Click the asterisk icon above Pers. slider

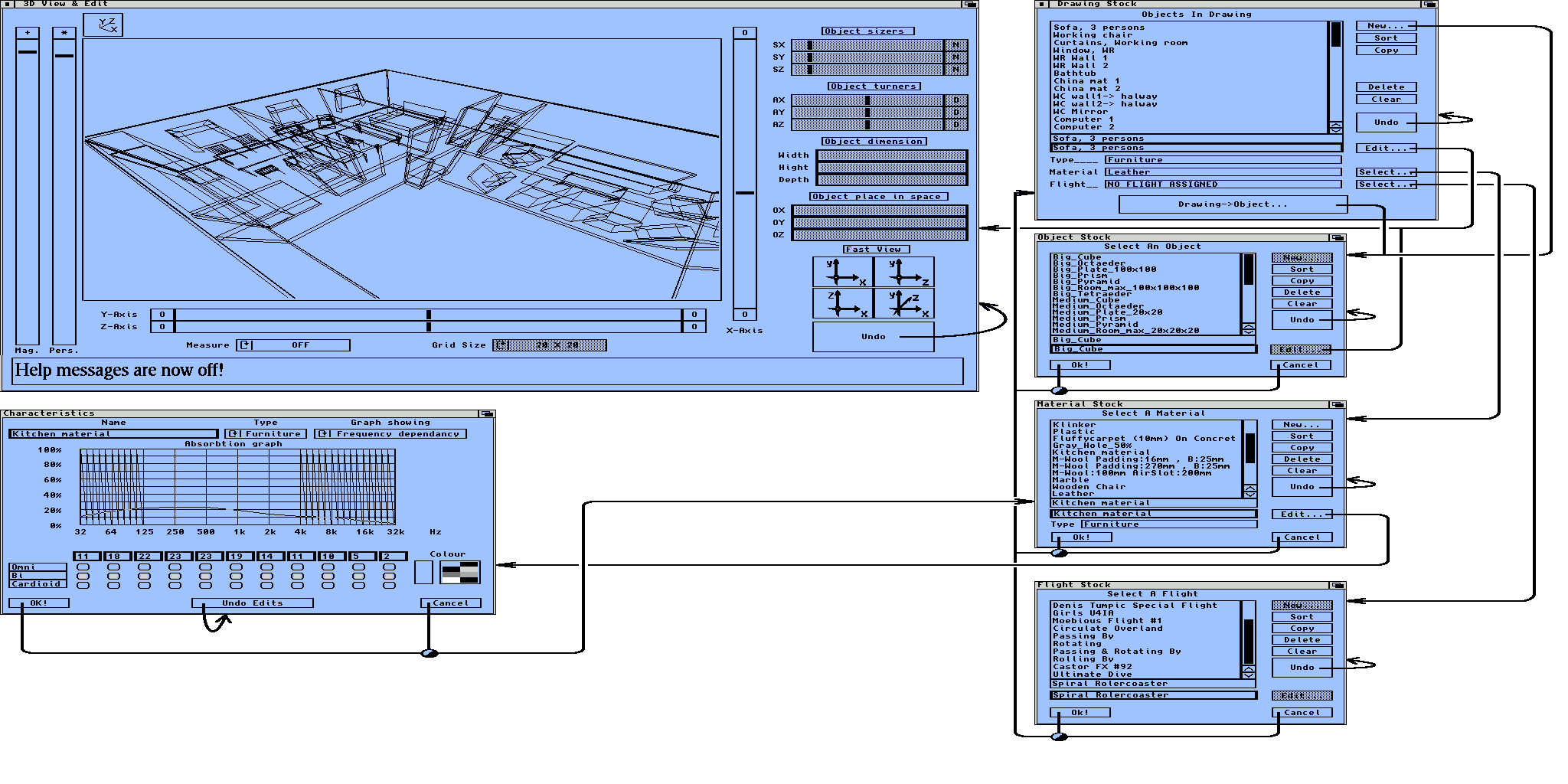pos(64,33)
